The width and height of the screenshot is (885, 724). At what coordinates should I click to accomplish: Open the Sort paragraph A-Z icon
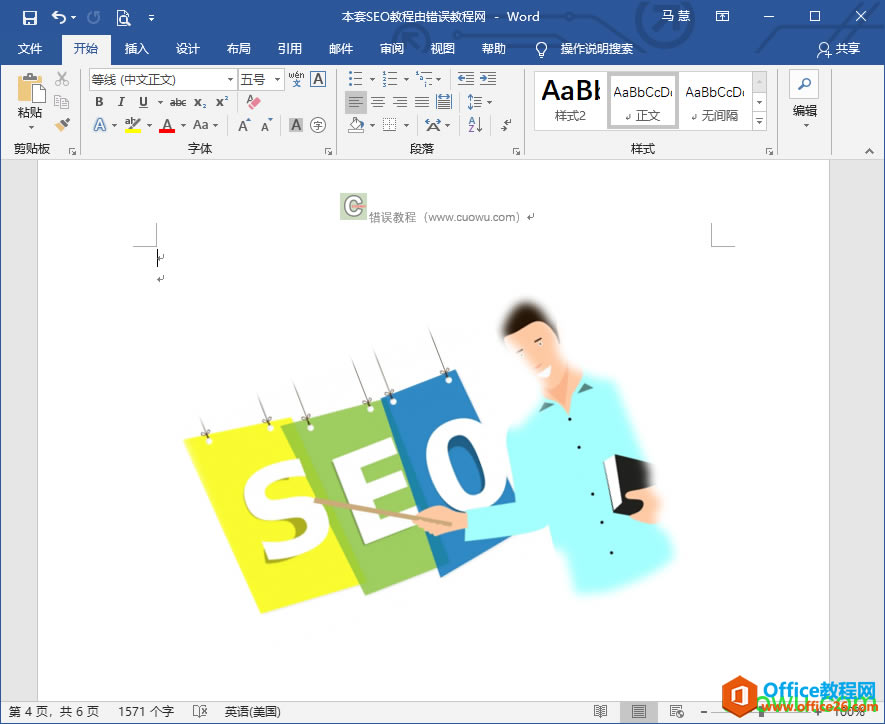click(475, 125)
